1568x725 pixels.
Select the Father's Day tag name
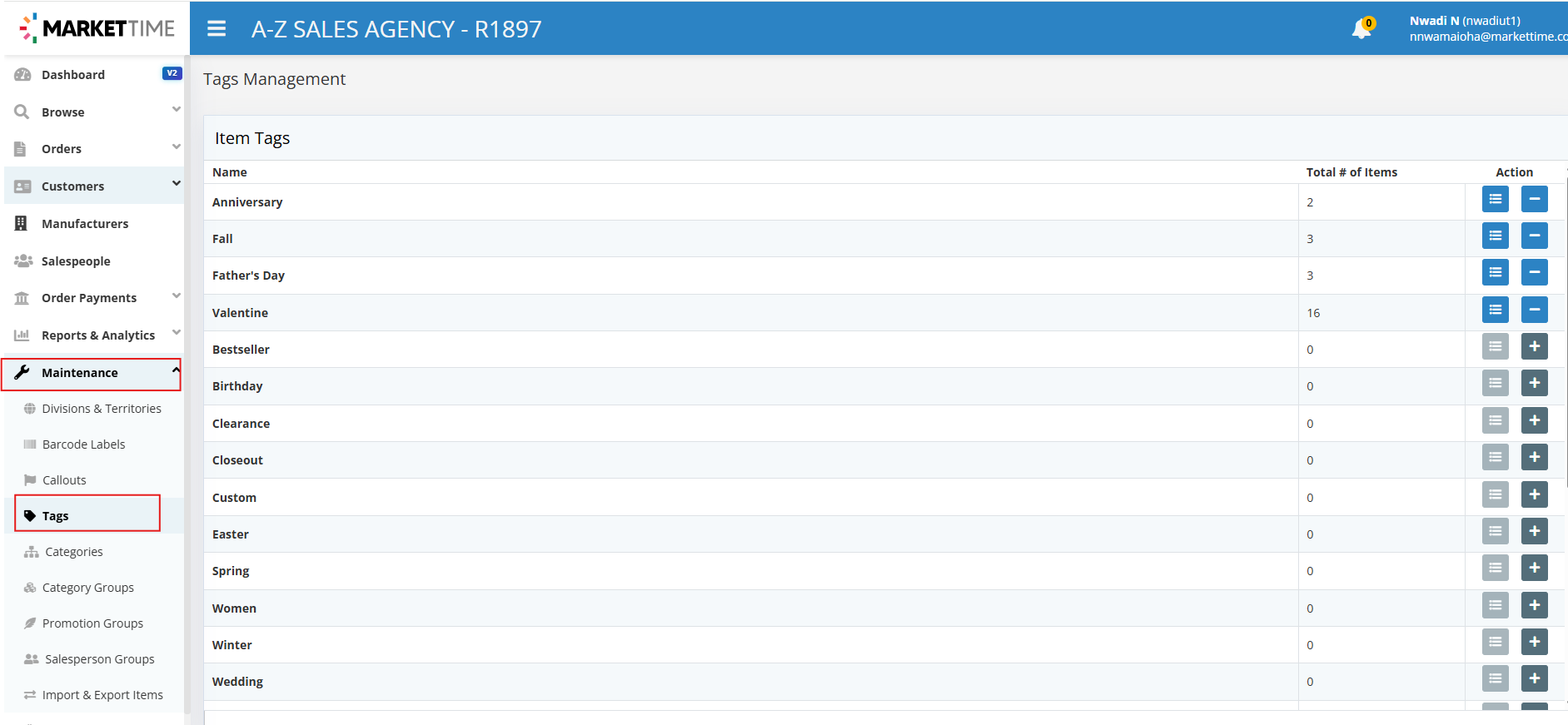(248, 276)
